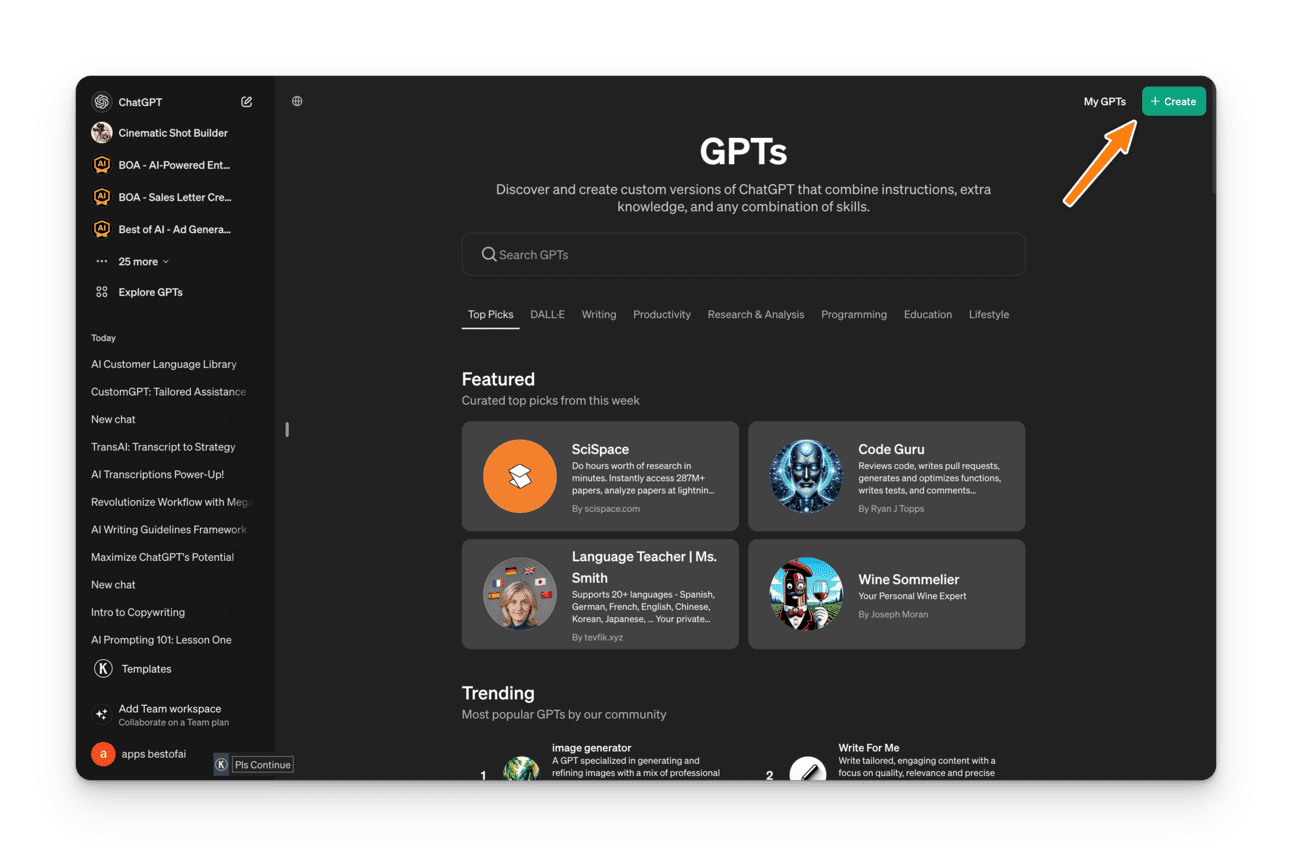Click the Pls Continue button

coord(262,765)
